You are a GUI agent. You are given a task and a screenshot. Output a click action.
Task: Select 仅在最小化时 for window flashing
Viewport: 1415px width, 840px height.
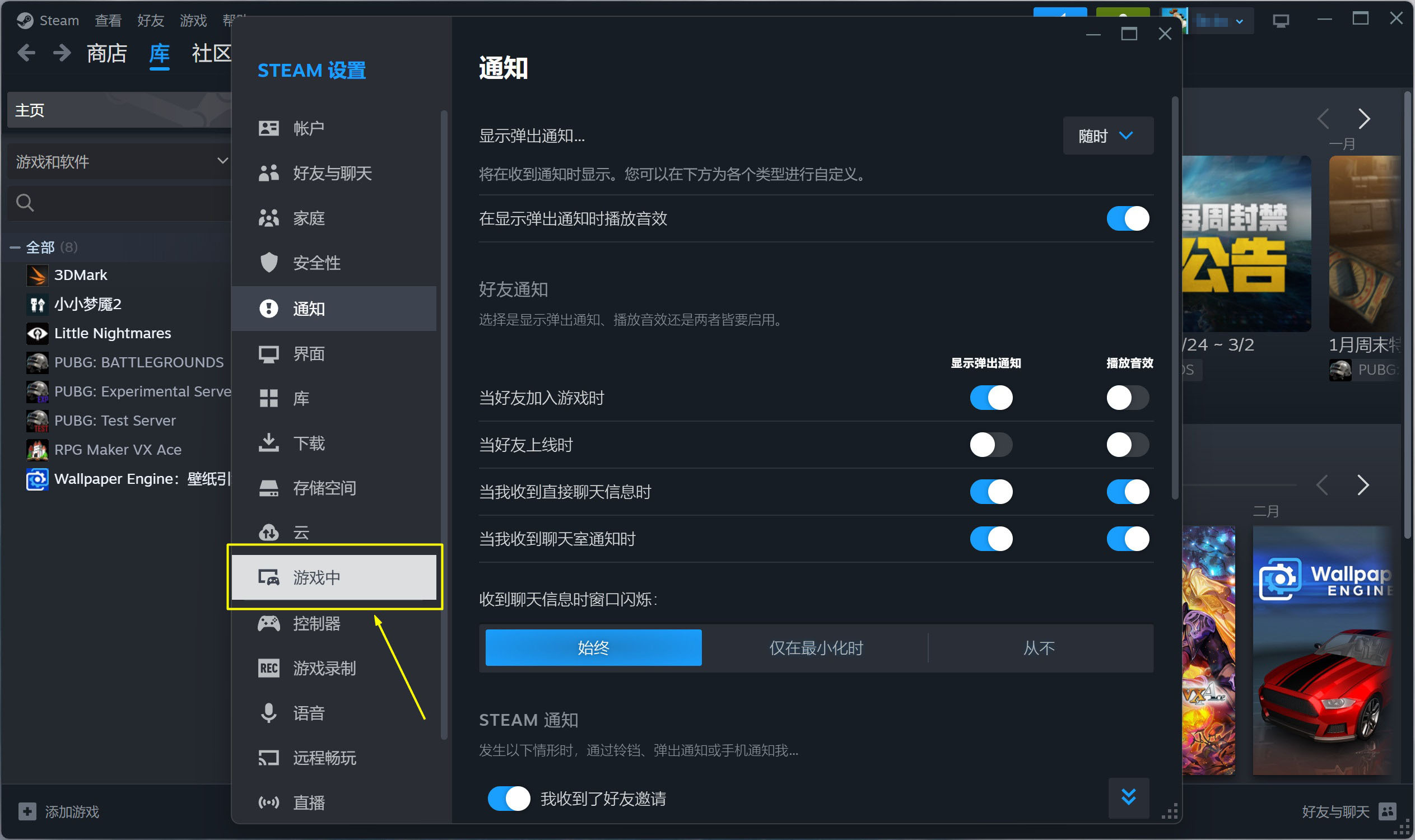(816, 647)
